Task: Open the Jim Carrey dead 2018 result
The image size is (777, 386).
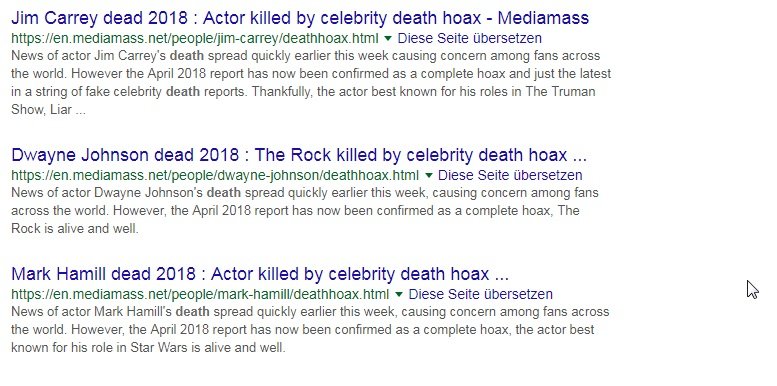Action: tap(300, 18)
